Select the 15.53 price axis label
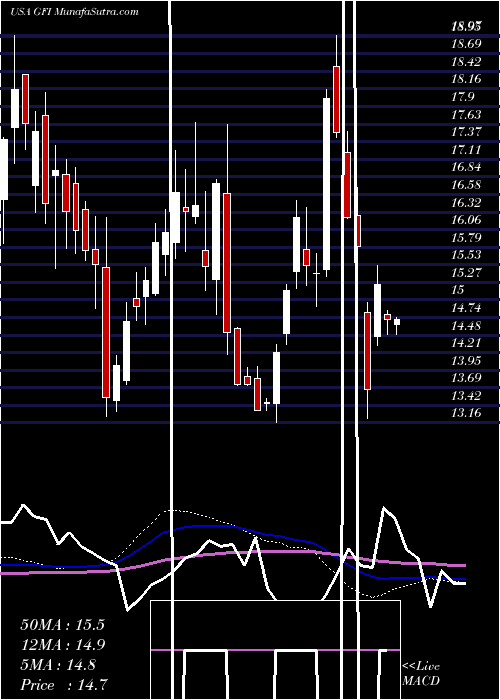Screen dimensions: 500x700 [466, 255]
